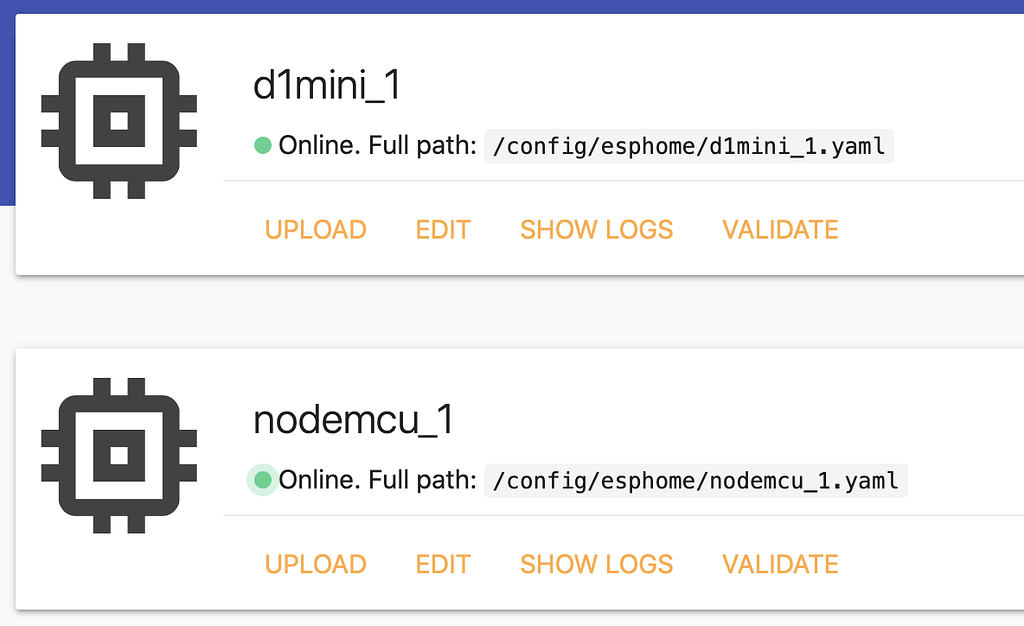The image size is (1024, 626).
Task: Click the blue header bar
Action: coord(512,7)
